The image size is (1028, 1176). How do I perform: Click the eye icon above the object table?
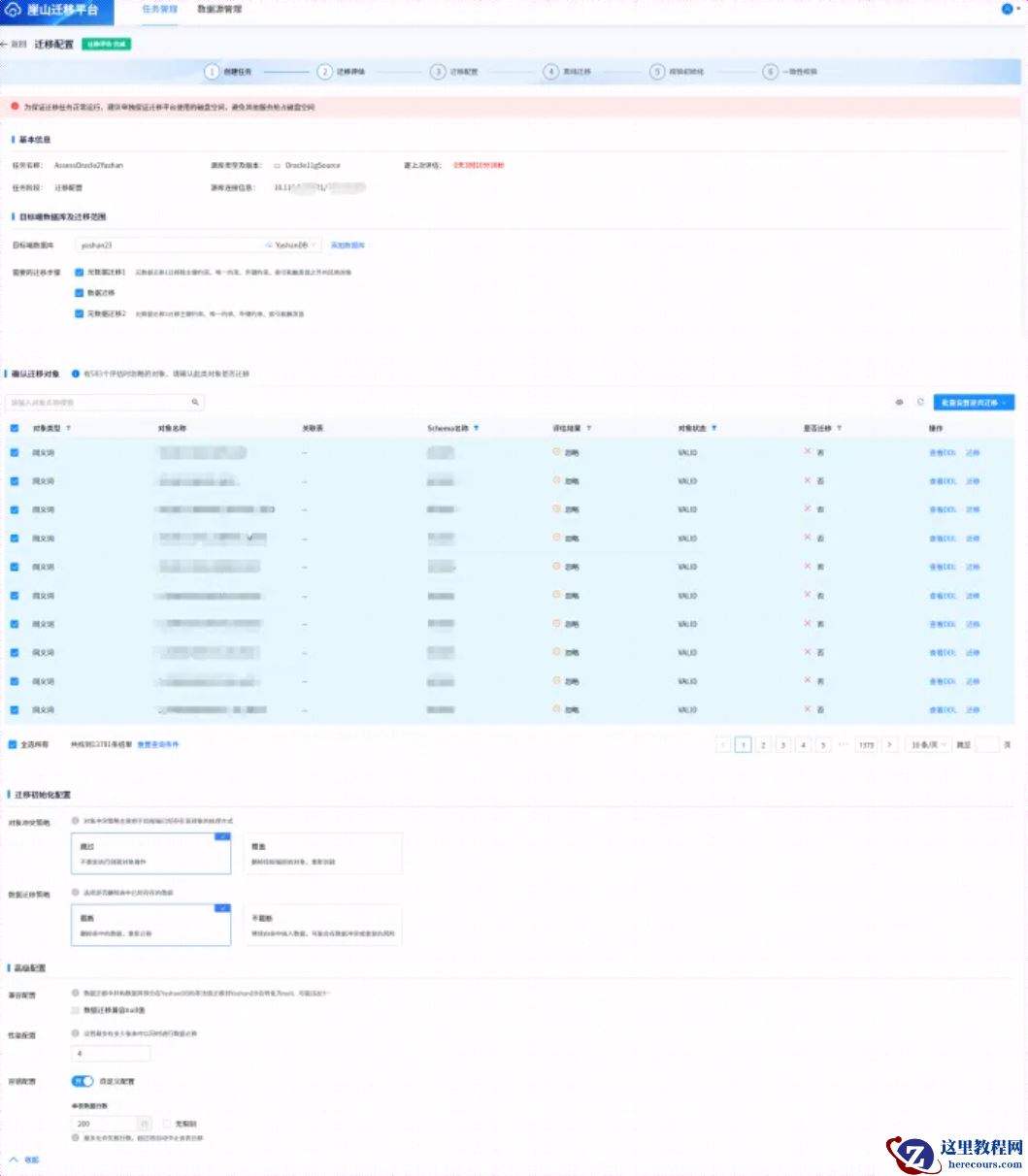tap(899, 402)
